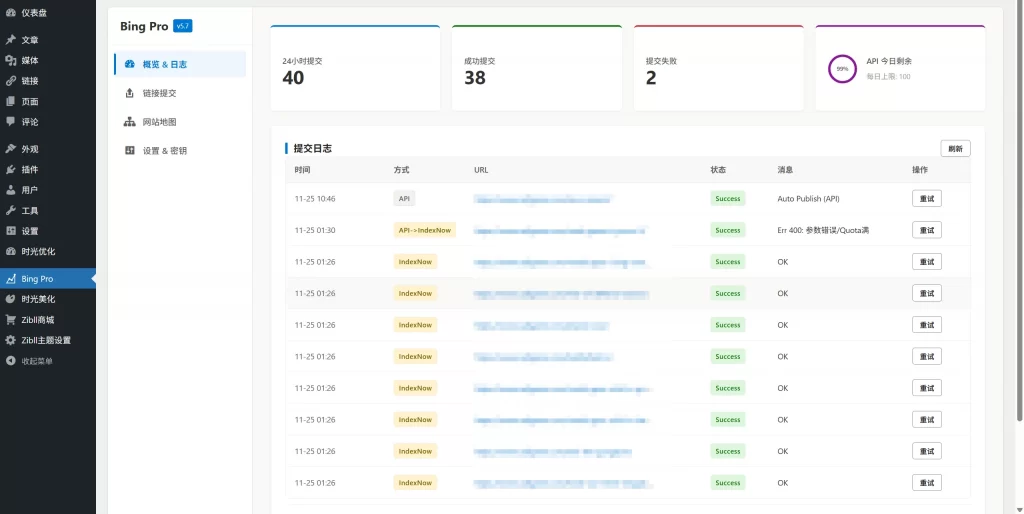This screenshot has width=1024, height=514.
Task: Click the person icon beside 用户
Action: (10, 190)
